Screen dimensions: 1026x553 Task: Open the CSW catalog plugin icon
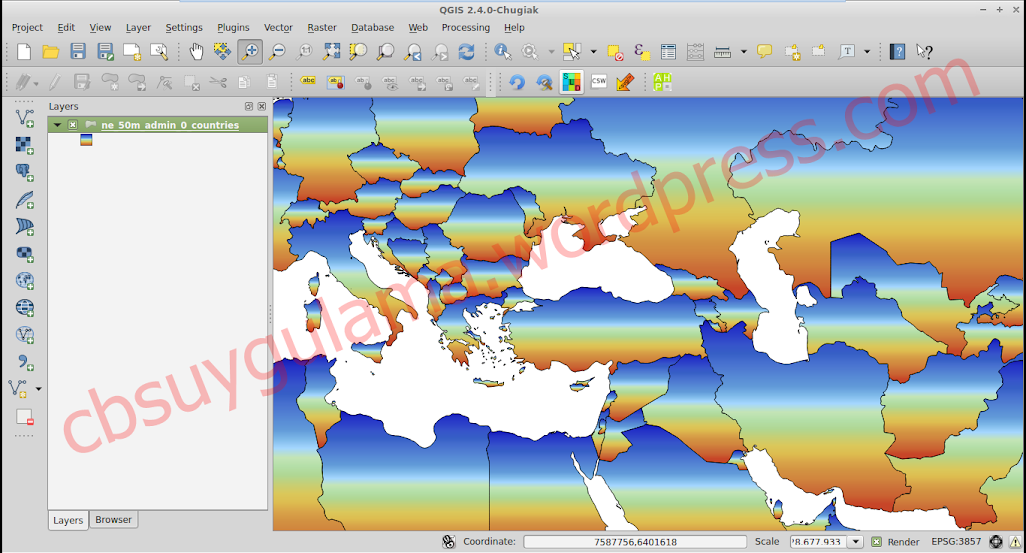[x=599, y=82]
